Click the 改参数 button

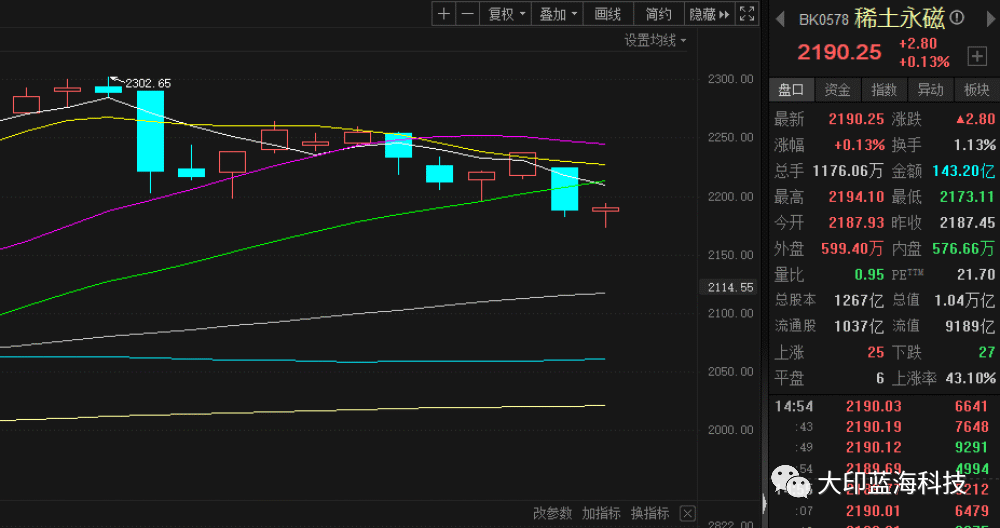tap(552, 513)
